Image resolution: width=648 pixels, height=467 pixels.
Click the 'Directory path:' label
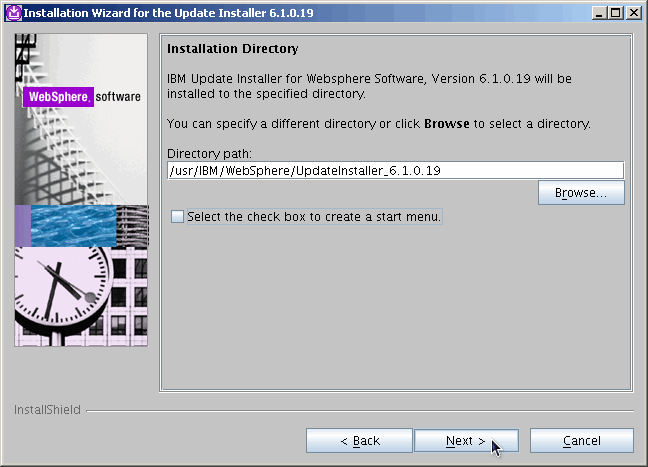[x=209, y=153]
